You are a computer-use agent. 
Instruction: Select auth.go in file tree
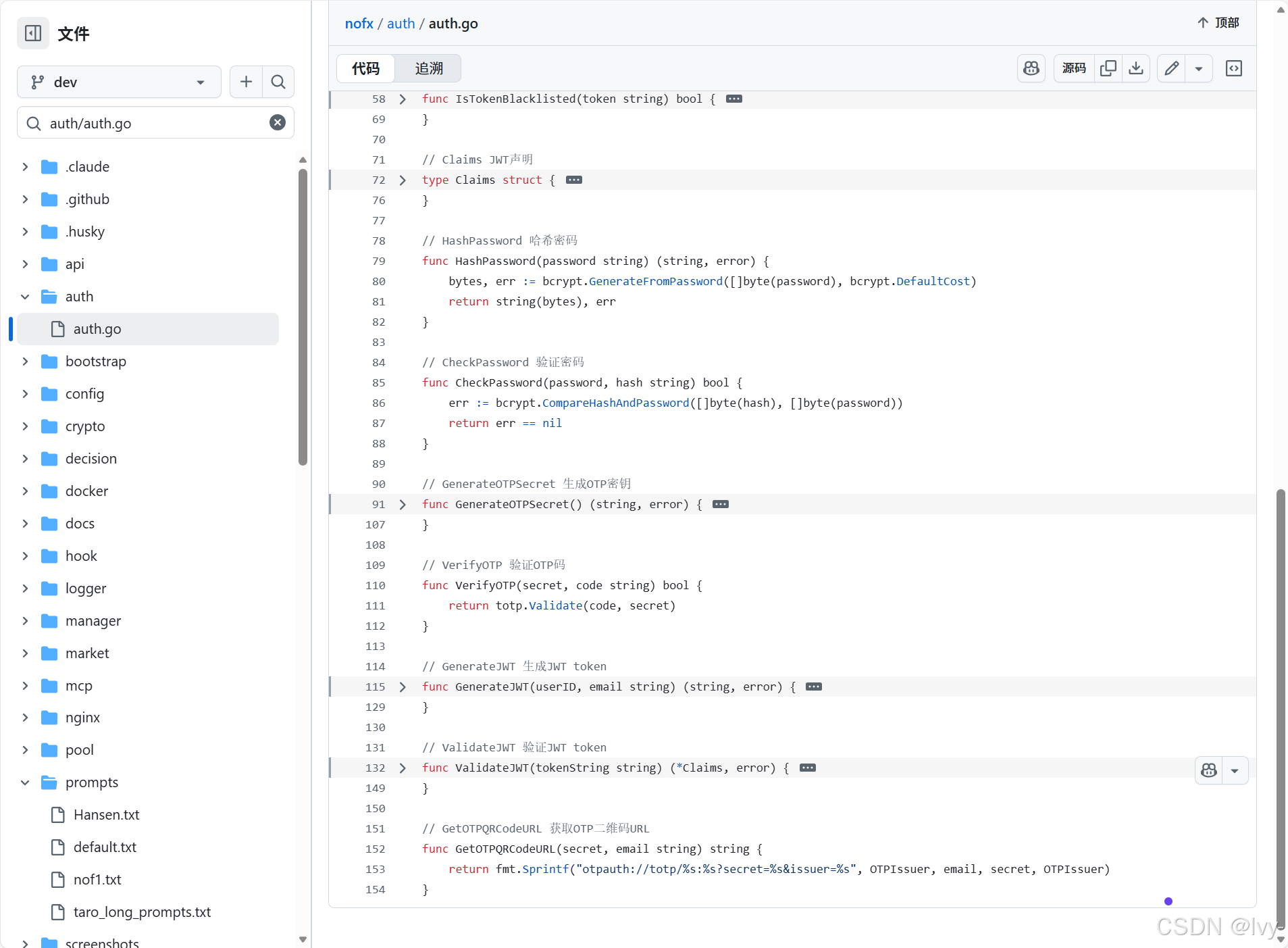click(148, 329)
